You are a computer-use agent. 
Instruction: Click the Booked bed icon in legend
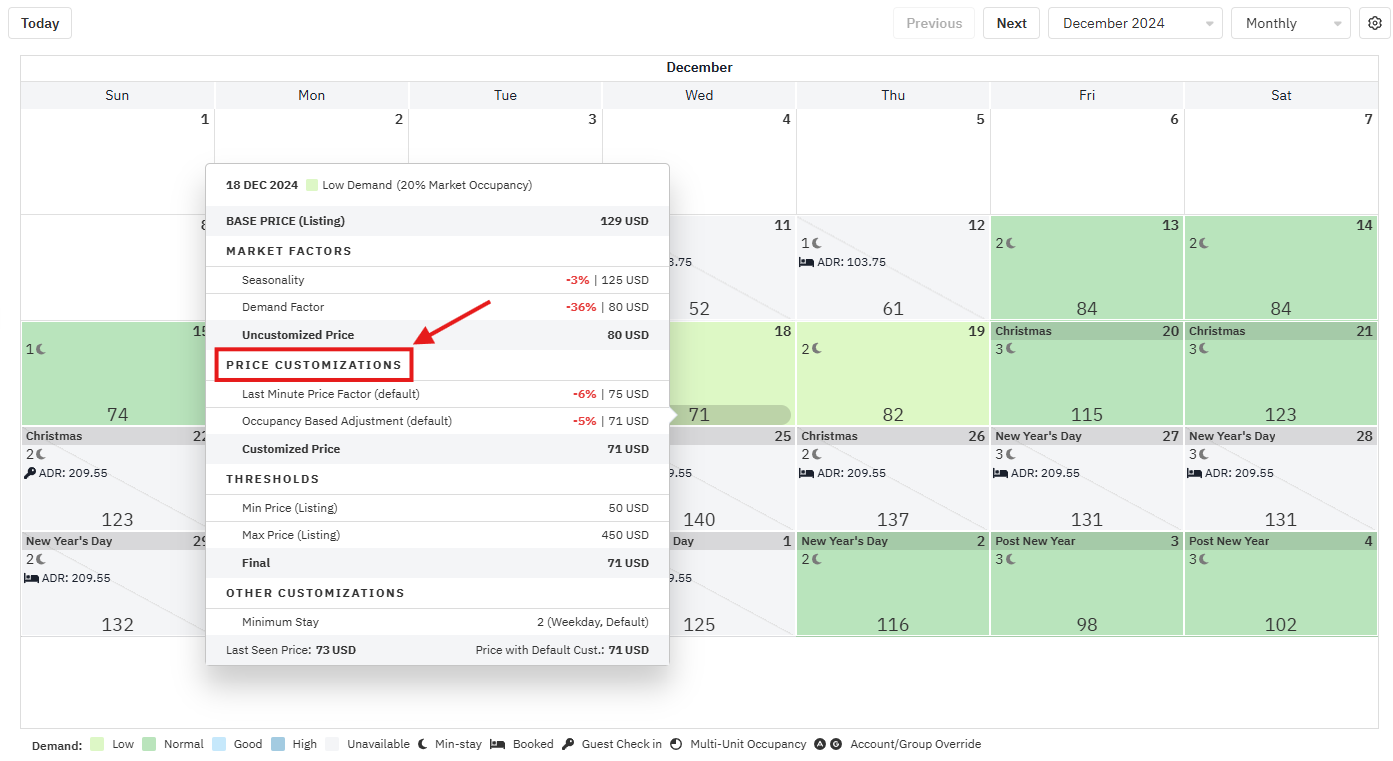pyautogui.click(x=497, y=744)
